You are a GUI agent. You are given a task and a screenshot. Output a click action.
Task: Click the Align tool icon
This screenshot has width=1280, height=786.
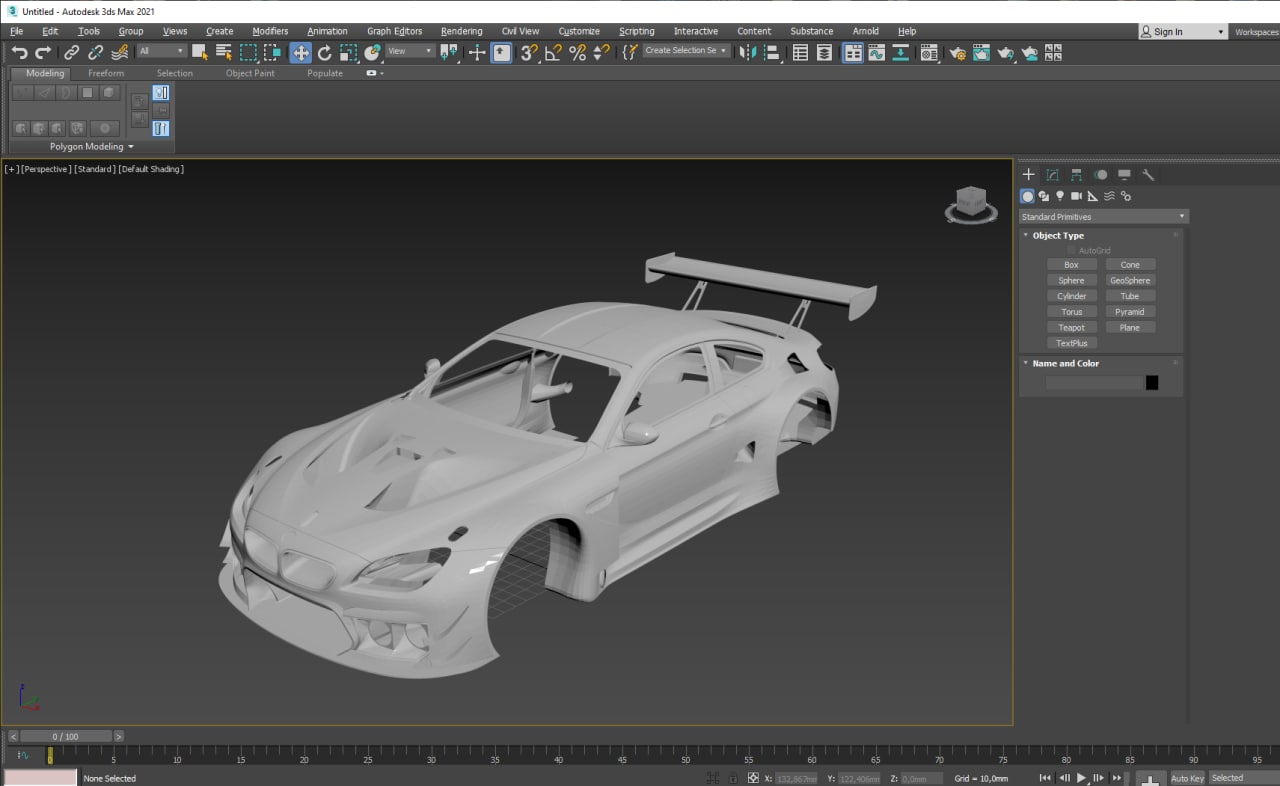click(x=772, y=52)
